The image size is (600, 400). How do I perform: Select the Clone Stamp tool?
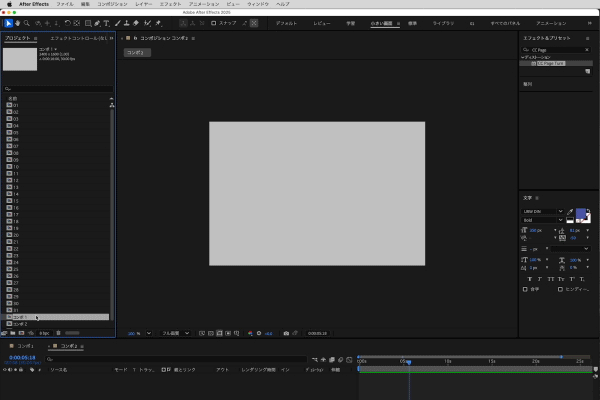pyautogui.click(x=127, y=23)
